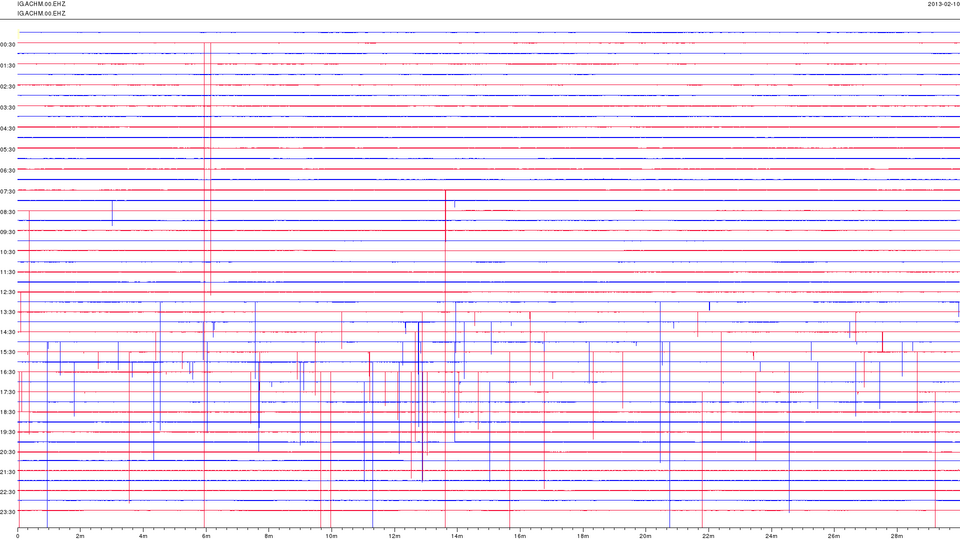Click the 8m axis tick label
This screenshot has height=540, width=960.
(x=269, y=536)
